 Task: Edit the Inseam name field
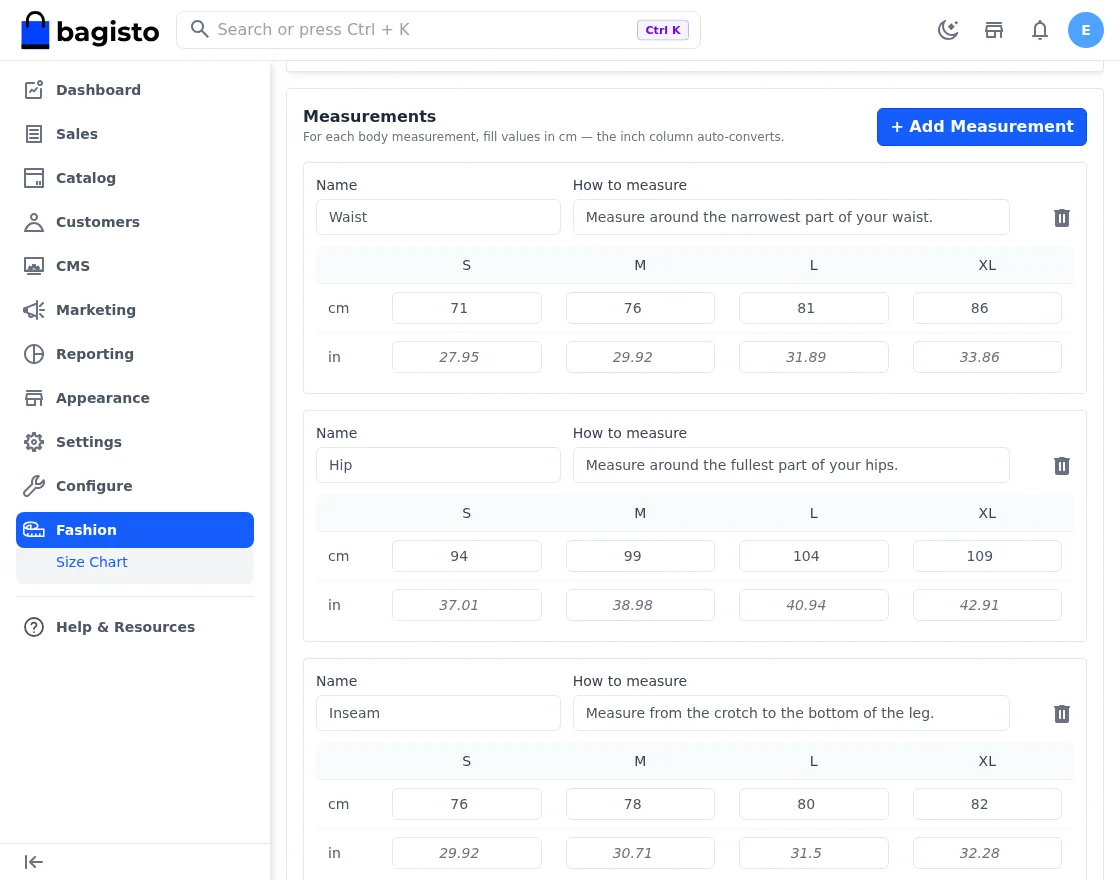click(x=438, y=713)
